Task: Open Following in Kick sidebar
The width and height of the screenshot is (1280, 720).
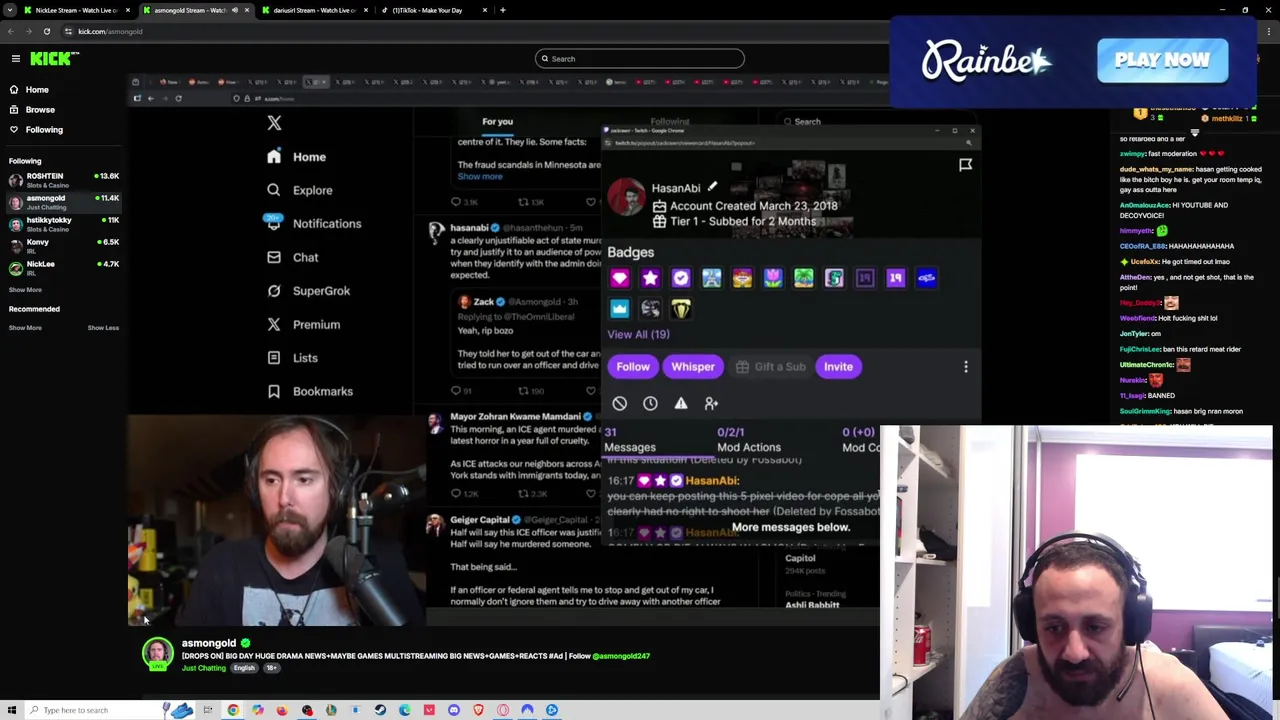Action: click(44, 129)
